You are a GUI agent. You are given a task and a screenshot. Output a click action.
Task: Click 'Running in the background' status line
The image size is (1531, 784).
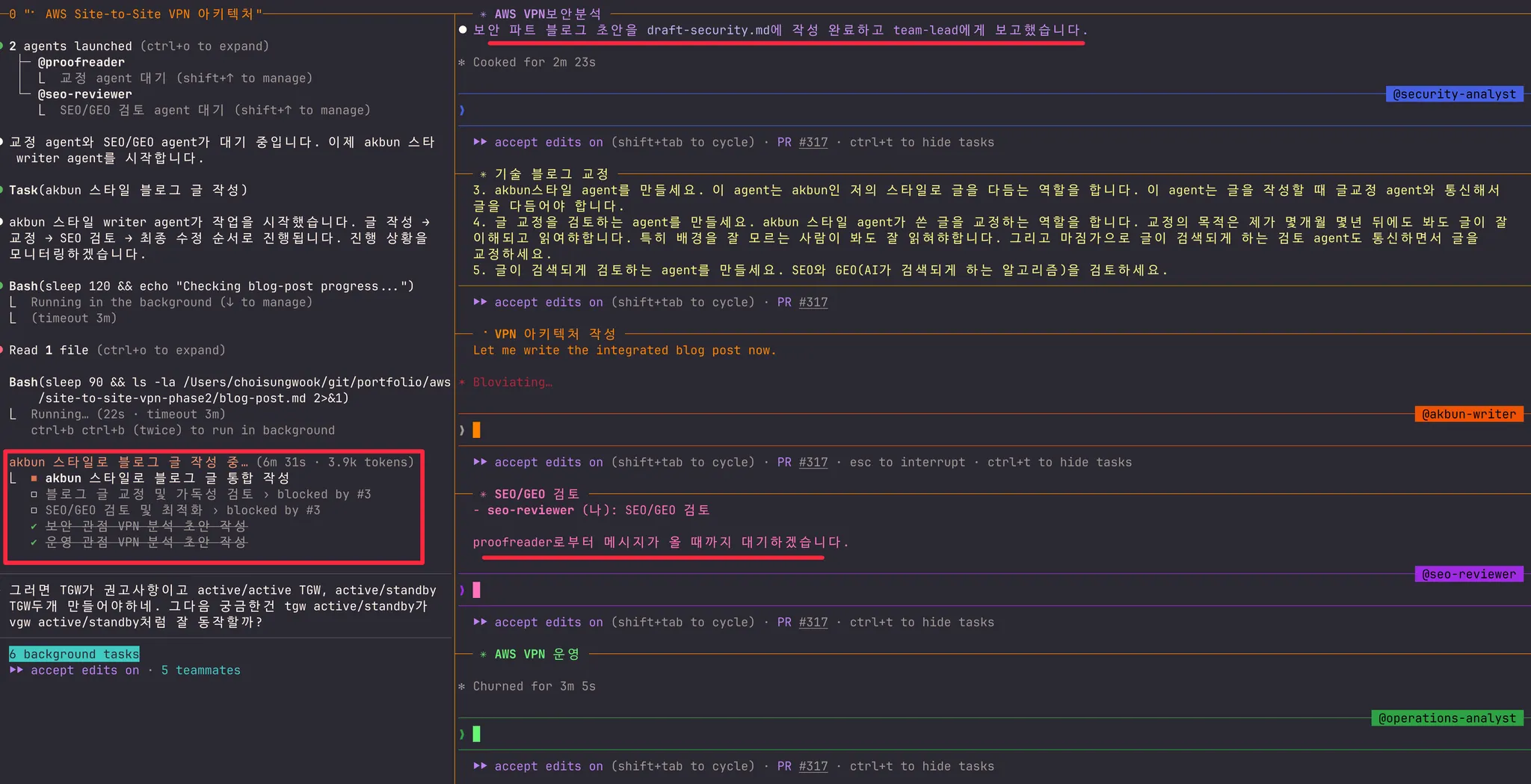(171, 303)
